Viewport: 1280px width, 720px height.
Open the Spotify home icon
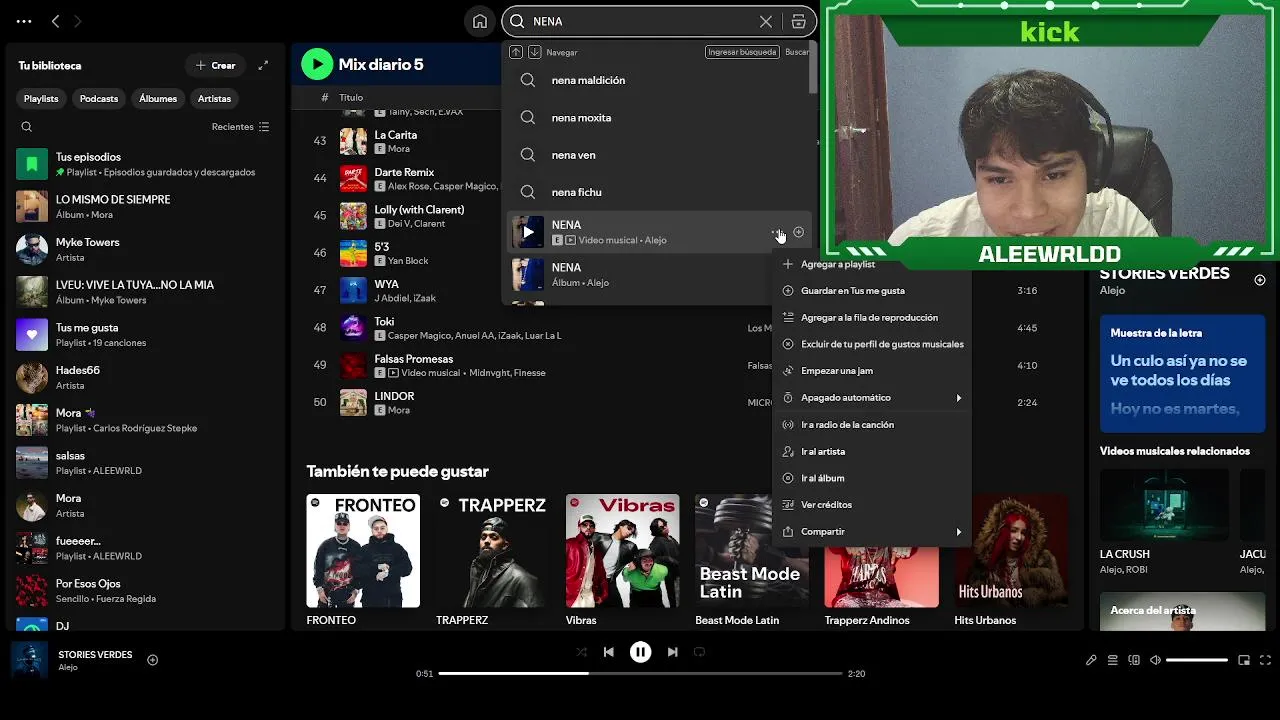[480, 21]
